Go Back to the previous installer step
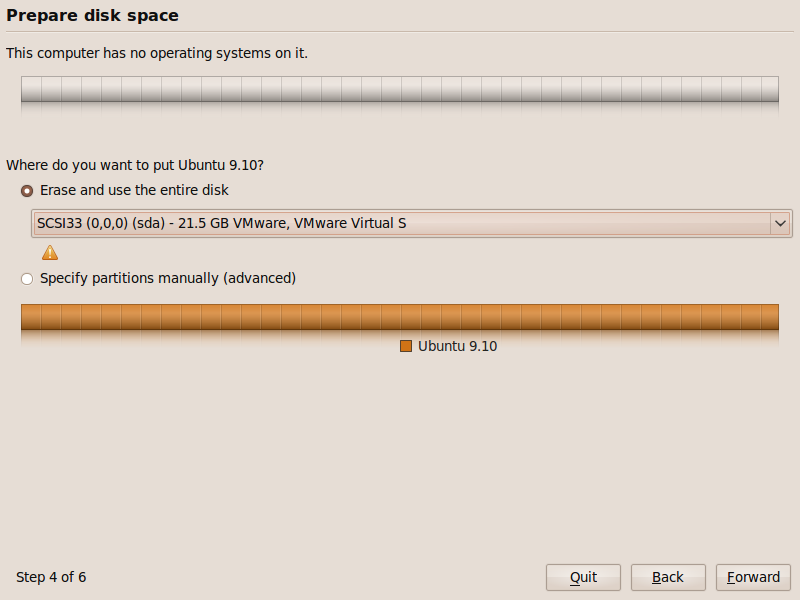Viewport: 800px width, 600px height. [x=668, y=577]
